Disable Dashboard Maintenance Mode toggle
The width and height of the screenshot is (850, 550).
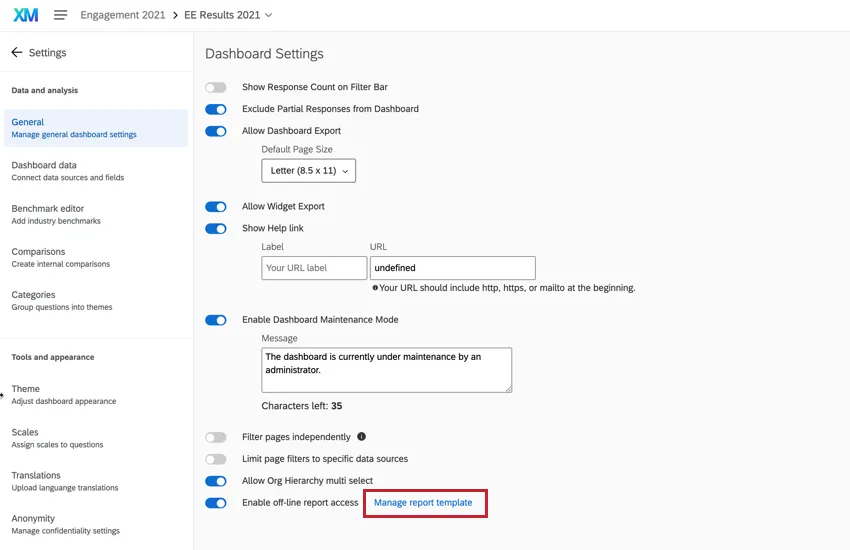[215, 320]
